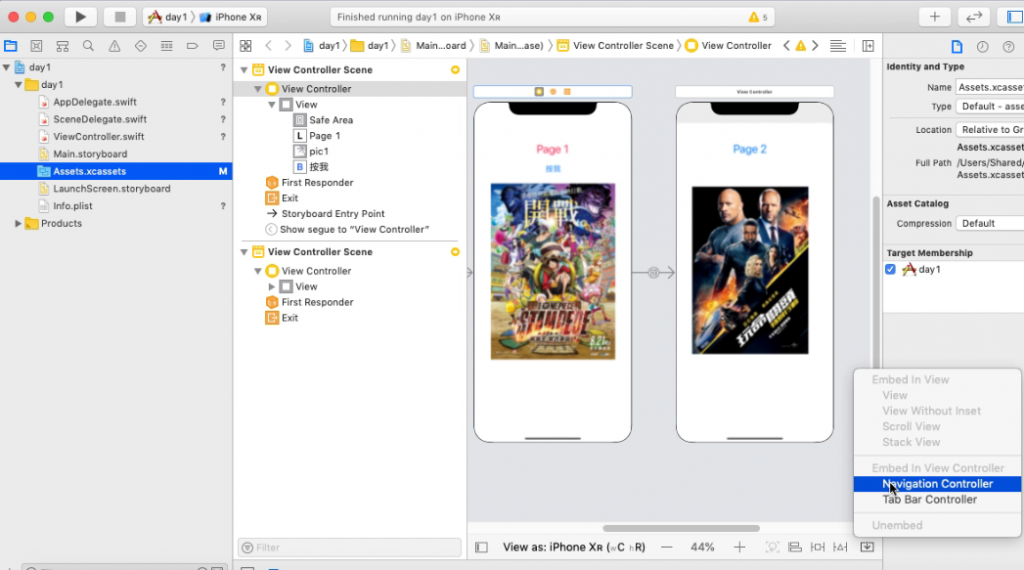Zoom out the storyboard canvas
The height and width of the screenshot is (570, 1024).
click(x=666, y=547)
